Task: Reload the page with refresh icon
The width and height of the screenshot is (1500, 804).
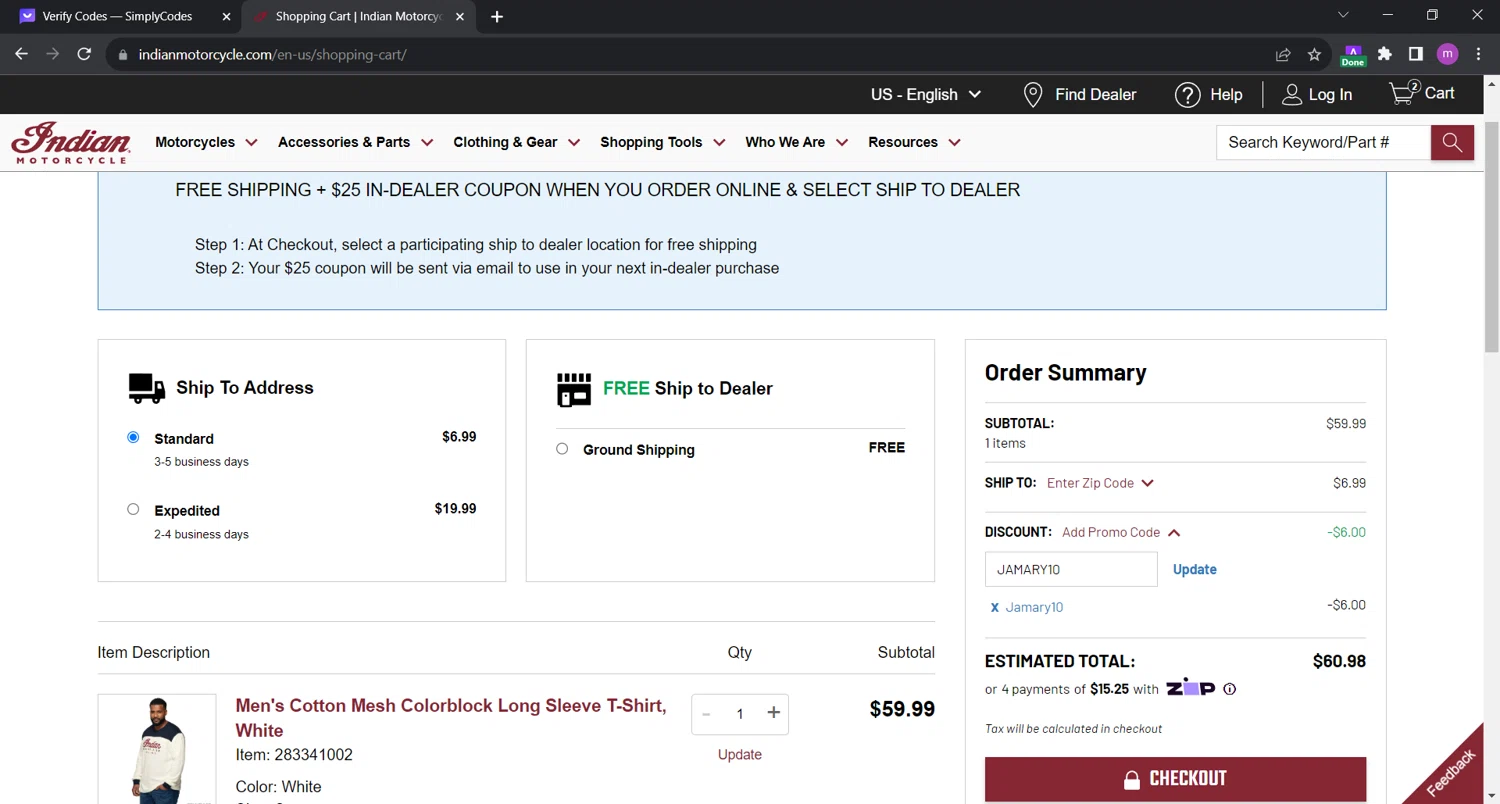Action: pos(84,54)
